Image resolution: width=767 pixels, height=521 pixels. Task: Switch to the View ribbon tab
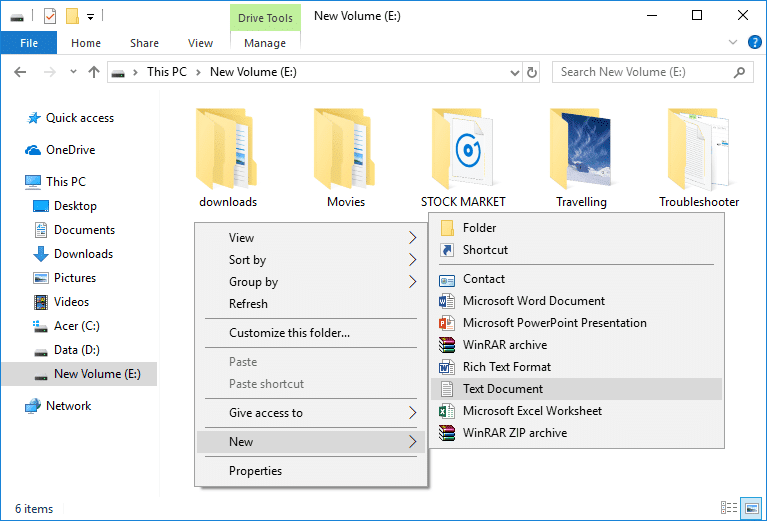tap(200, 43)
